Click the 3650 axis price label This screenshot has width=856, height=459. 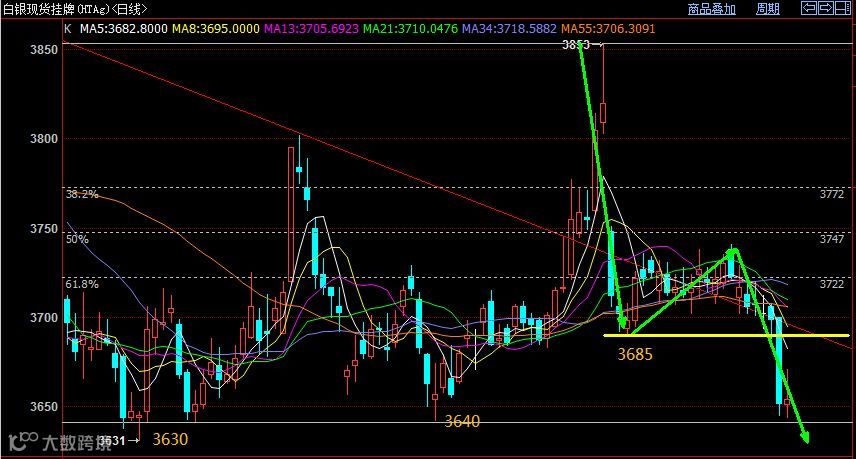(44, 407)
